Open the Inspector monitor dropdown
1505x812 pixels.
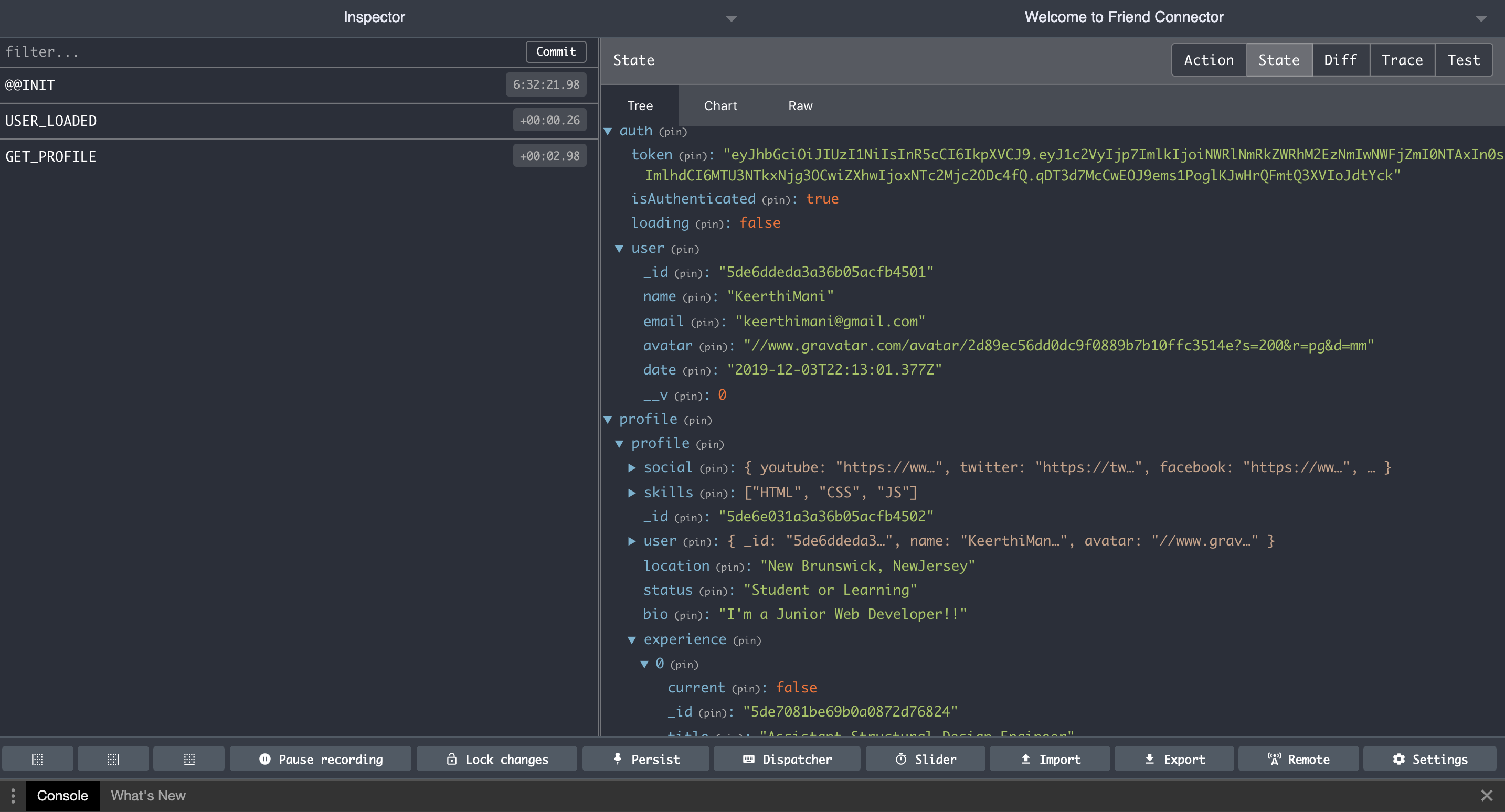click(730, 18)
